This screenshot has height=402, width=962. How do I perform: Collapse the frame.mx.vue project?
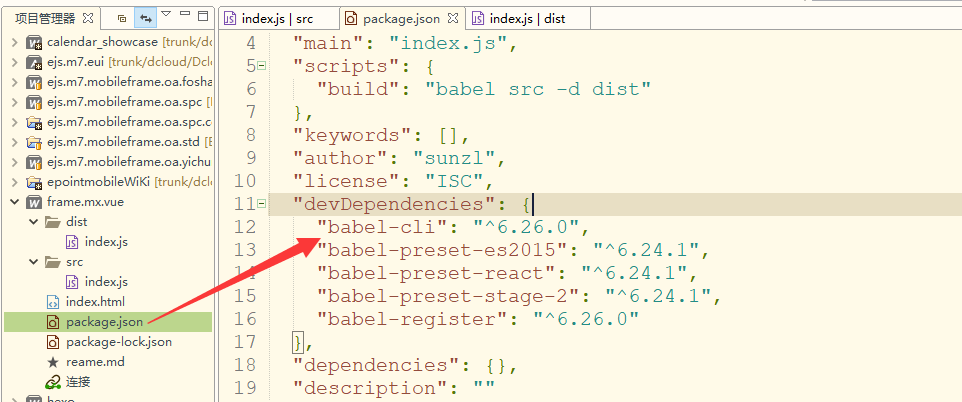tap(15, 202)
